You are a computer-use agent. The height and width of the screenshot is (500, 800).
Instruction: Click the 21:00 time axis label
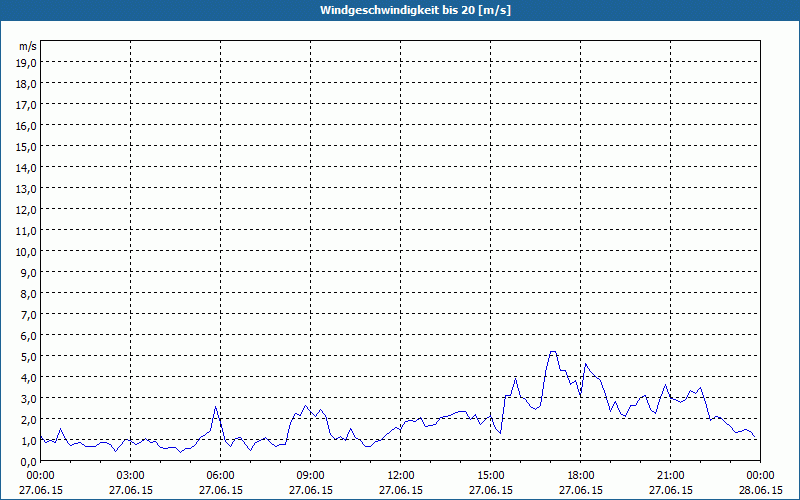670,476
